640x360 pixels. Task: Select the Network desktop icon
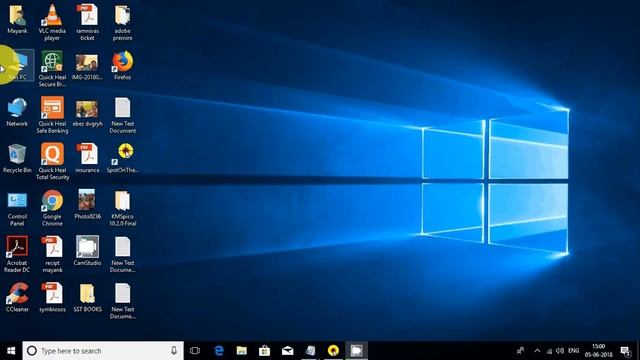click(17, 112)
